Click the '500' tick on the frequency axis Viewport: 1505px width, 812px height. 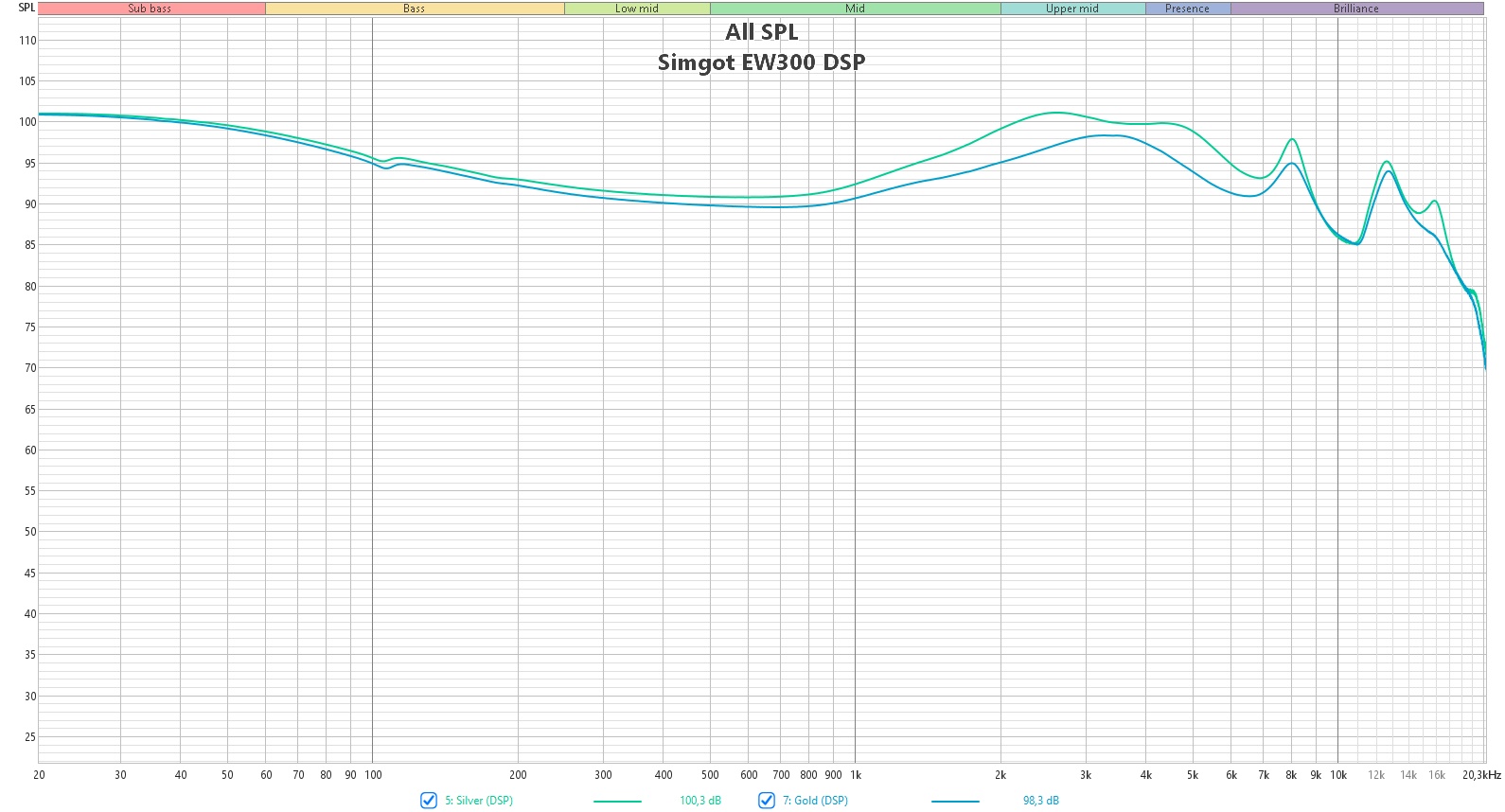[710, 775]
